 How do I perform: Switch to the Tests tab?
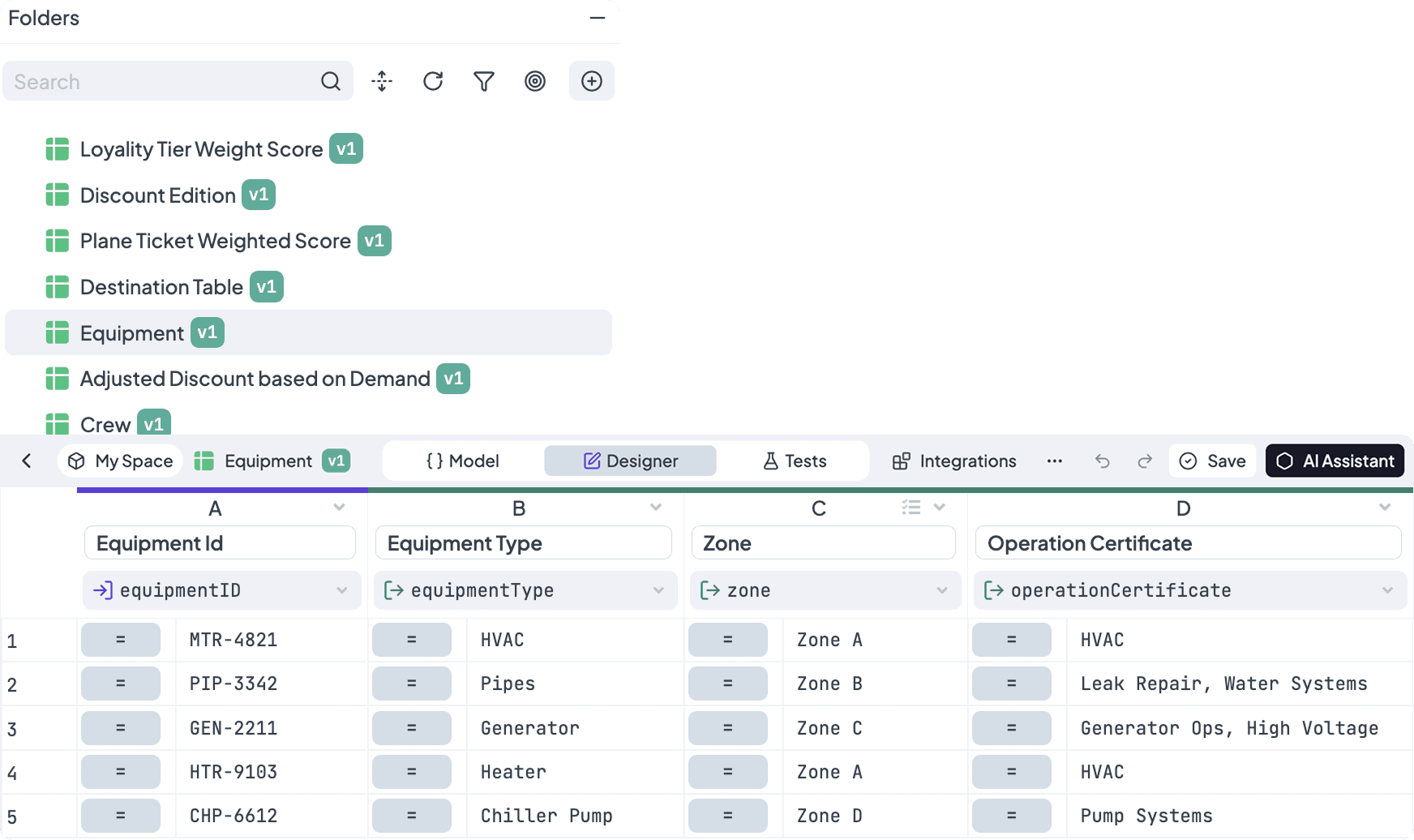[795, 461]
